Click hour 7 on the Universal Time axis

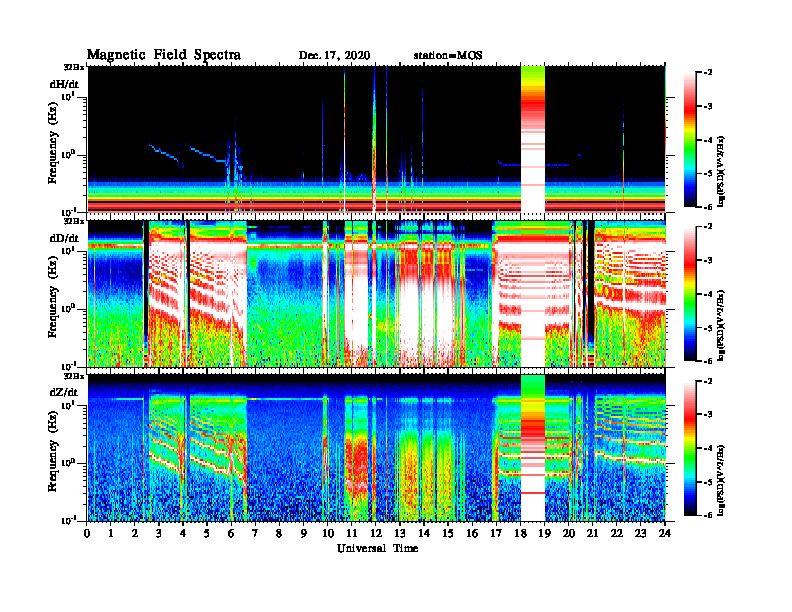(x=255, y=534)
